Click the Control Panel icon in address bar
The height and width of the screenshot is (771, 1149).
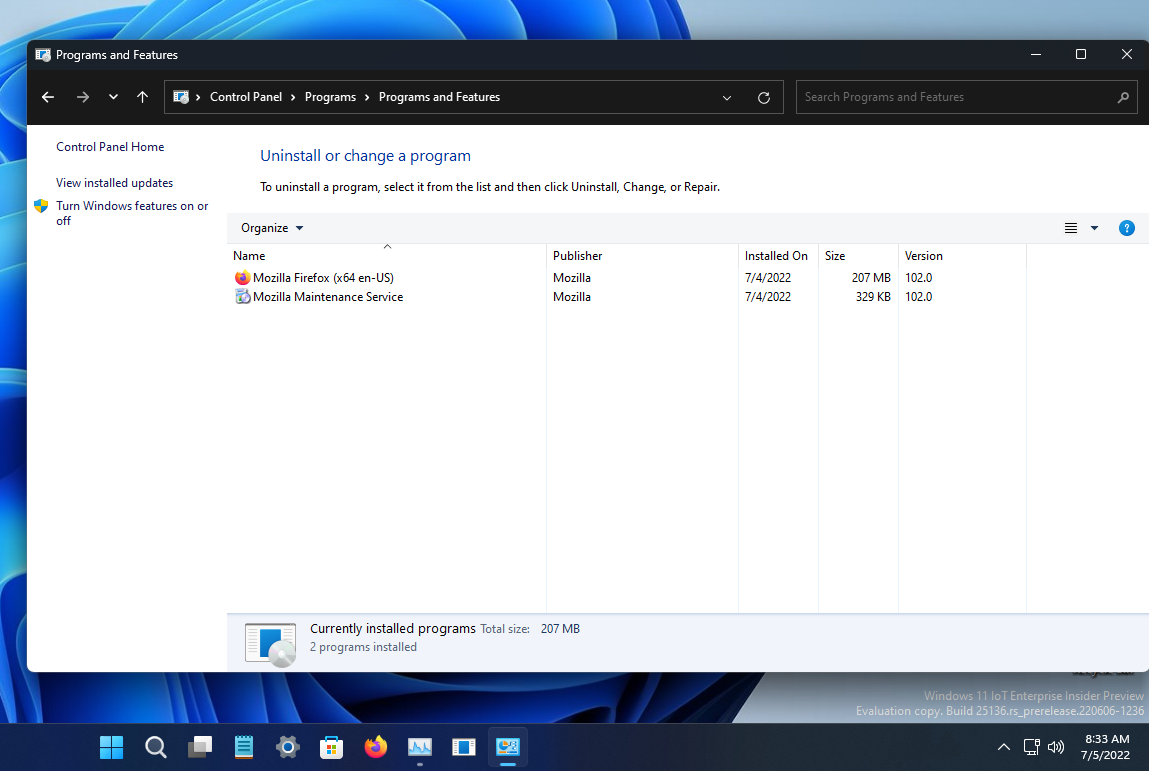[x=181, y=97]
